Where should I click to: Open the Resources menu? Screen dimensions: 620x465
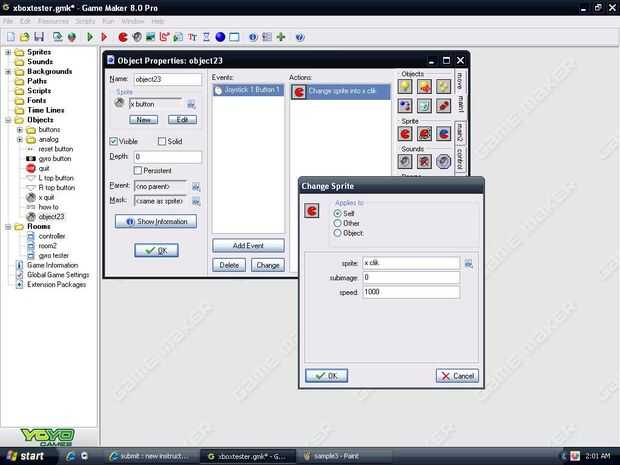coord(53,21)
